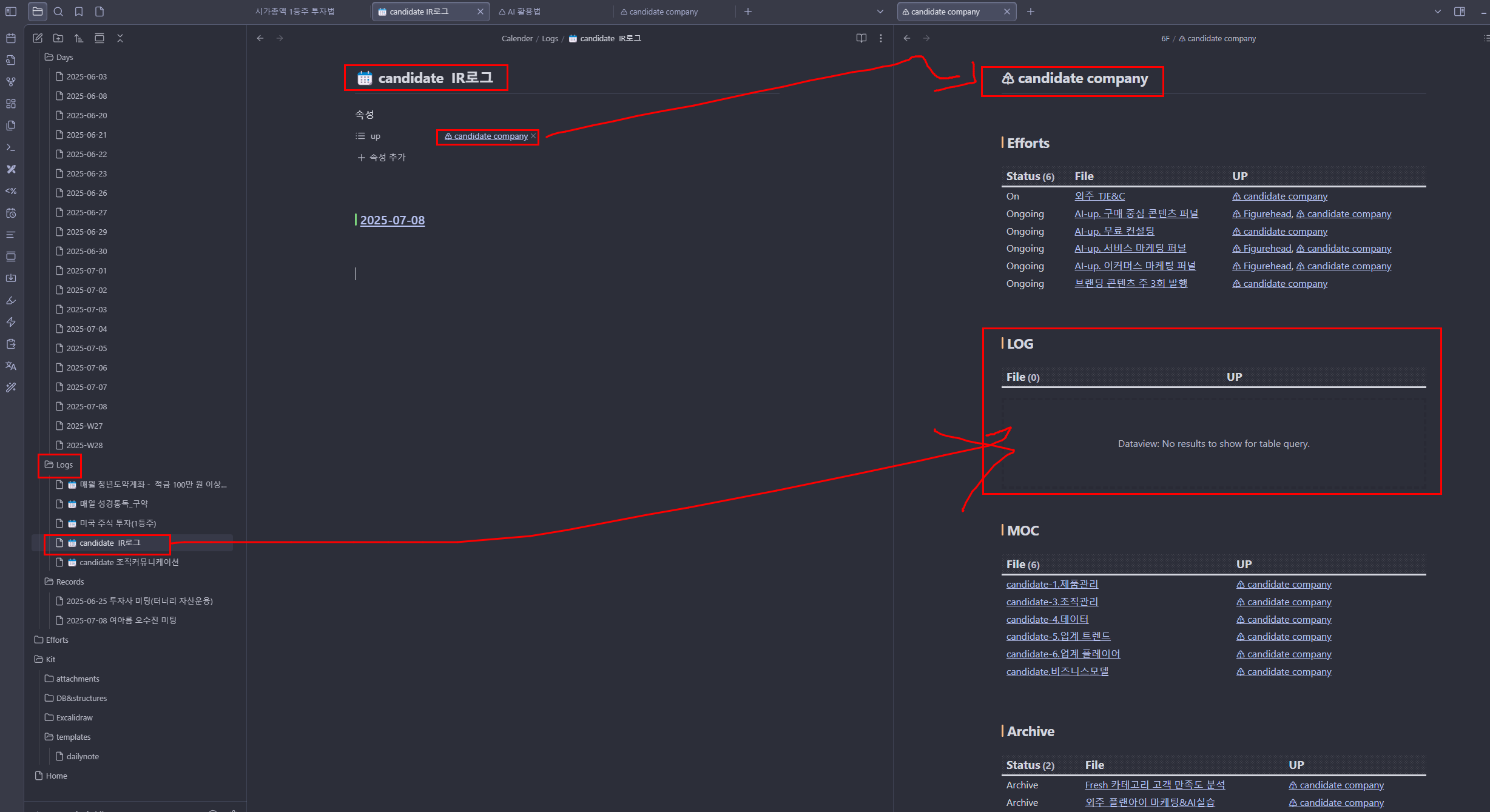
Task: Collapse all folders in file explorer
Action: 120,38
